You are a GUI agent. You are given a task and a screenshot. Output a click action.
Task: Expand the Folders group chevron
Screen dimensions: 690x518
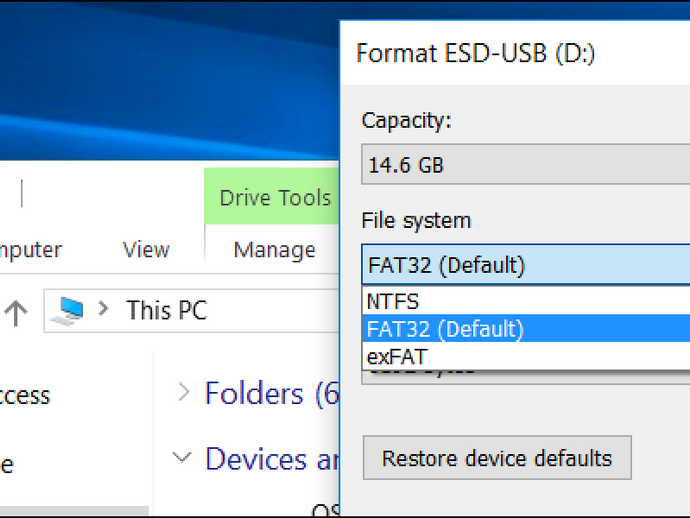[184, 392]
